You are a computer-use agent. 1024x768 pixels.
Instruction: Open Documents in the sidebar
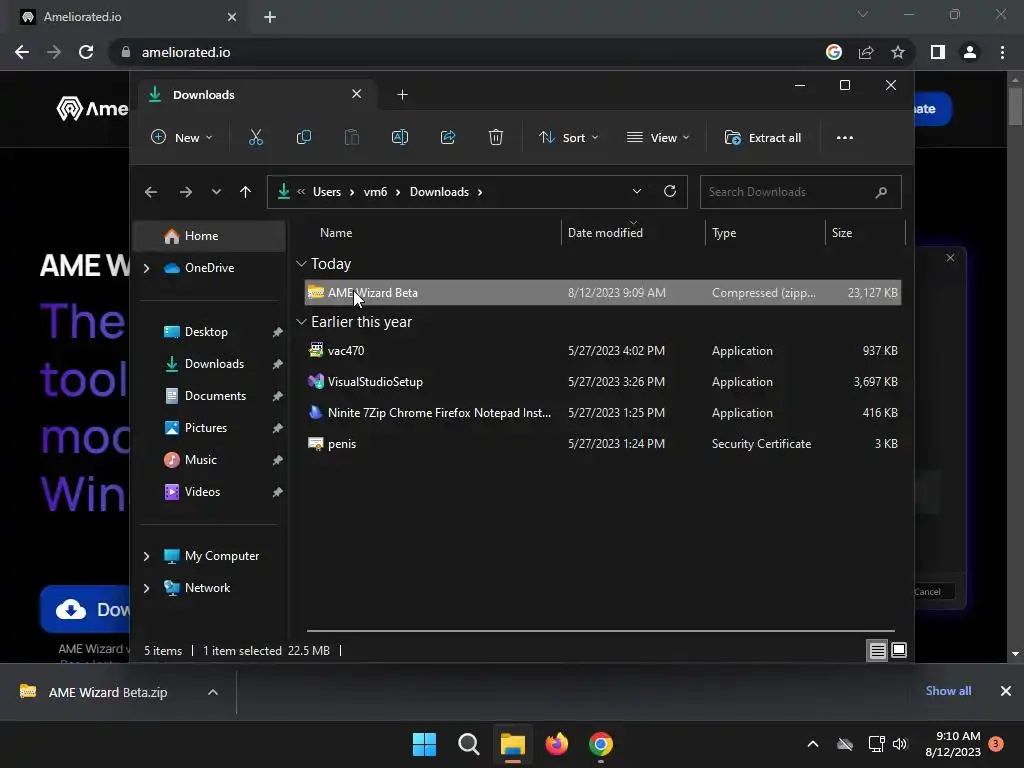point(215,396)
